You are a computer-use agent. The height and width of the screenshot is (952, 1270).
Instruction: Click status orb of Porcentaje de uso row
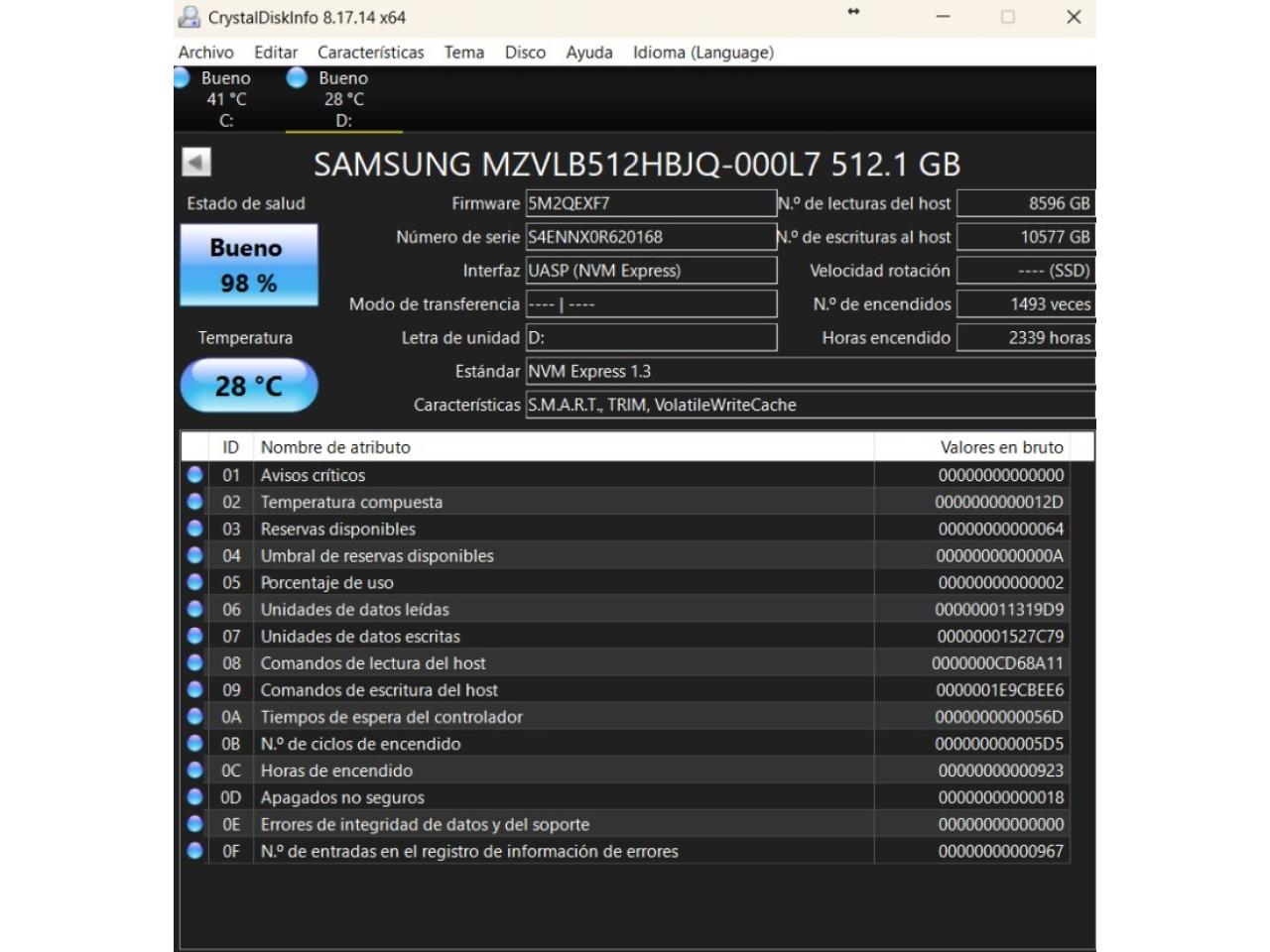tap(194, 582)
